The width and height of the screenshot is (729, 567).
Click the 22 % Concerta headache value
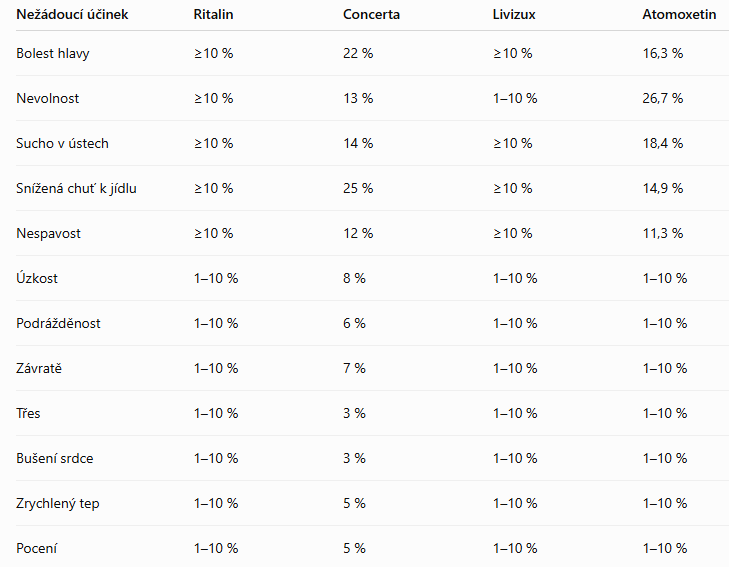358,53
